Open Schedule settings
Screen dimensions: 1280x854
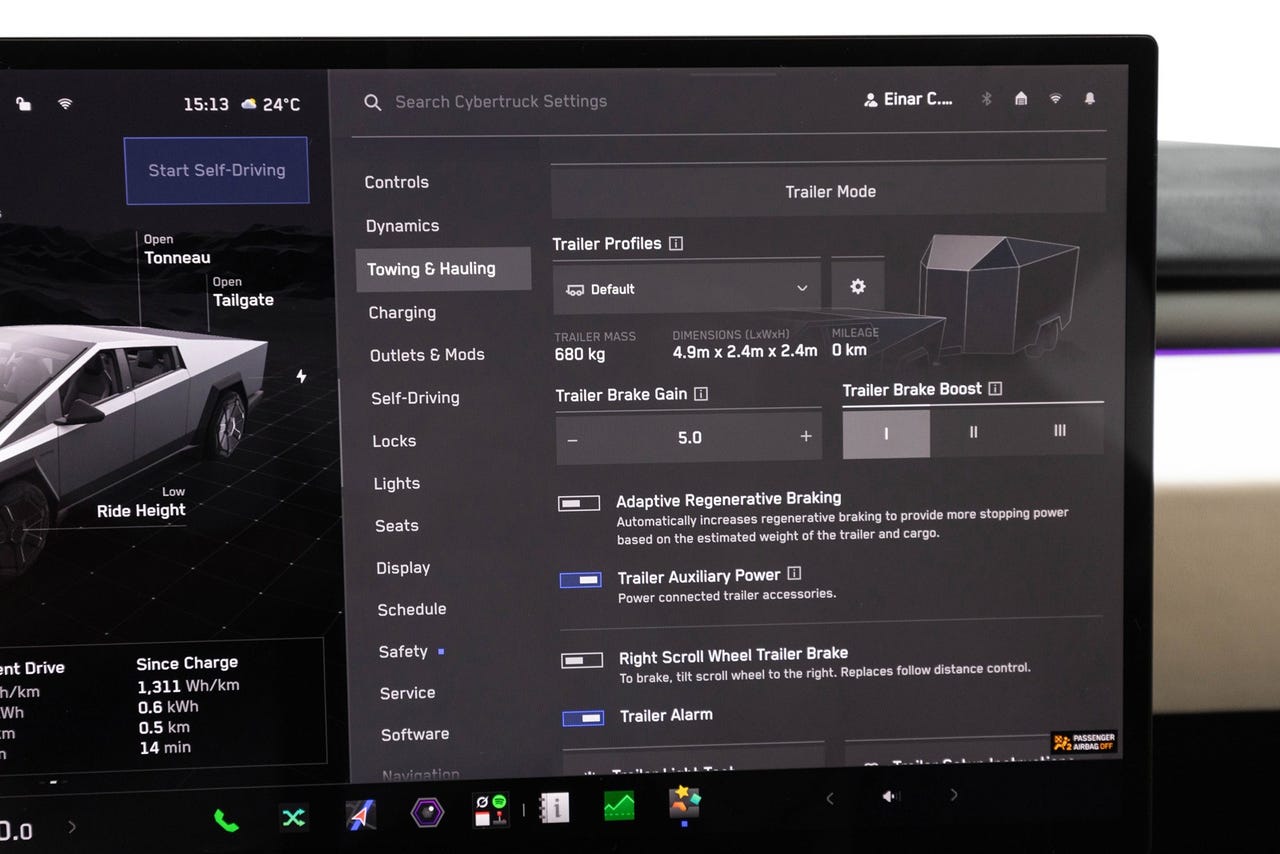412,609
